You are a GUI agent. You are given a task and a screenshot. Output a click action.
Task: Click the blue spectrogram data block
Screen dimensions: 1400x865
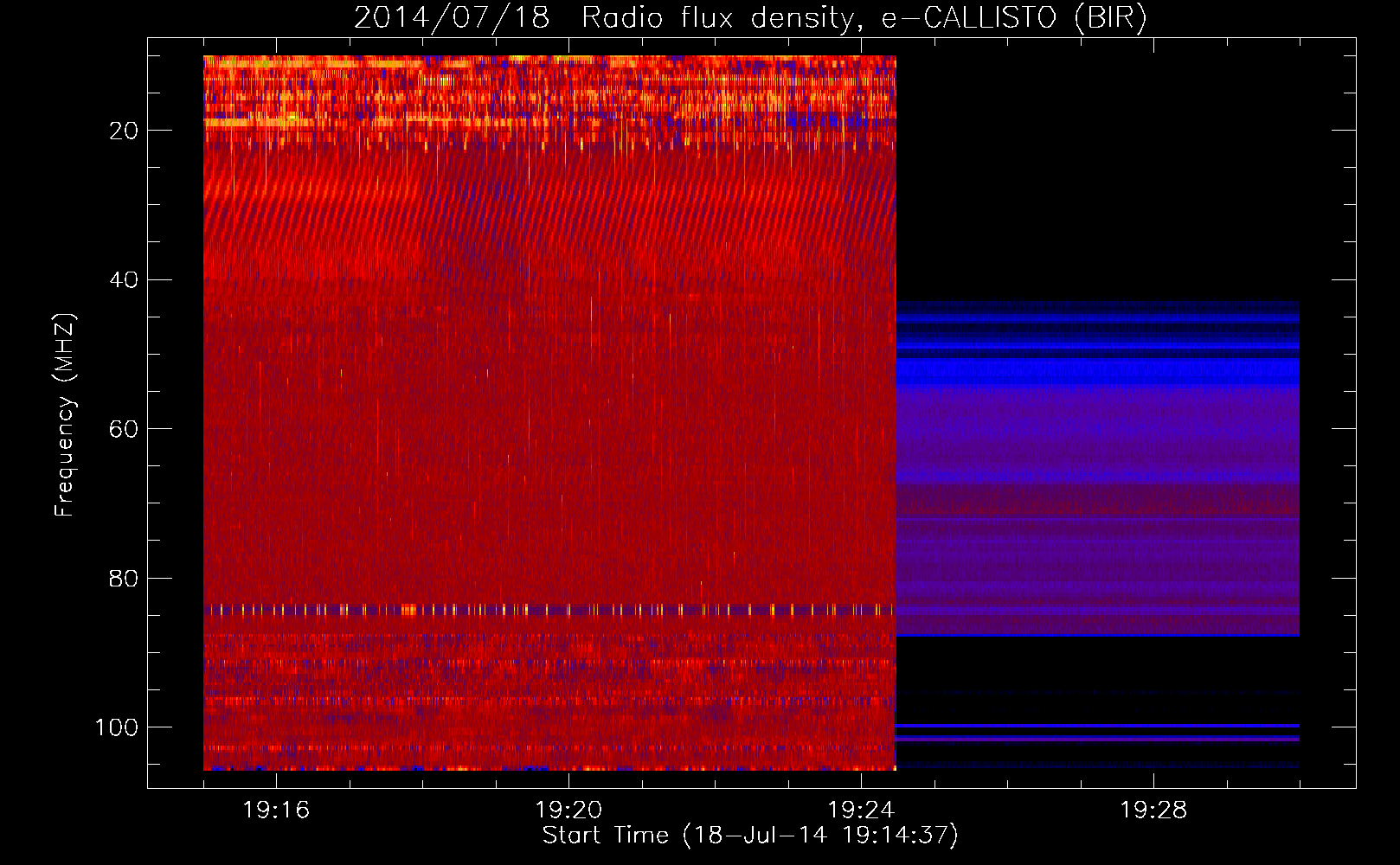1097,469
